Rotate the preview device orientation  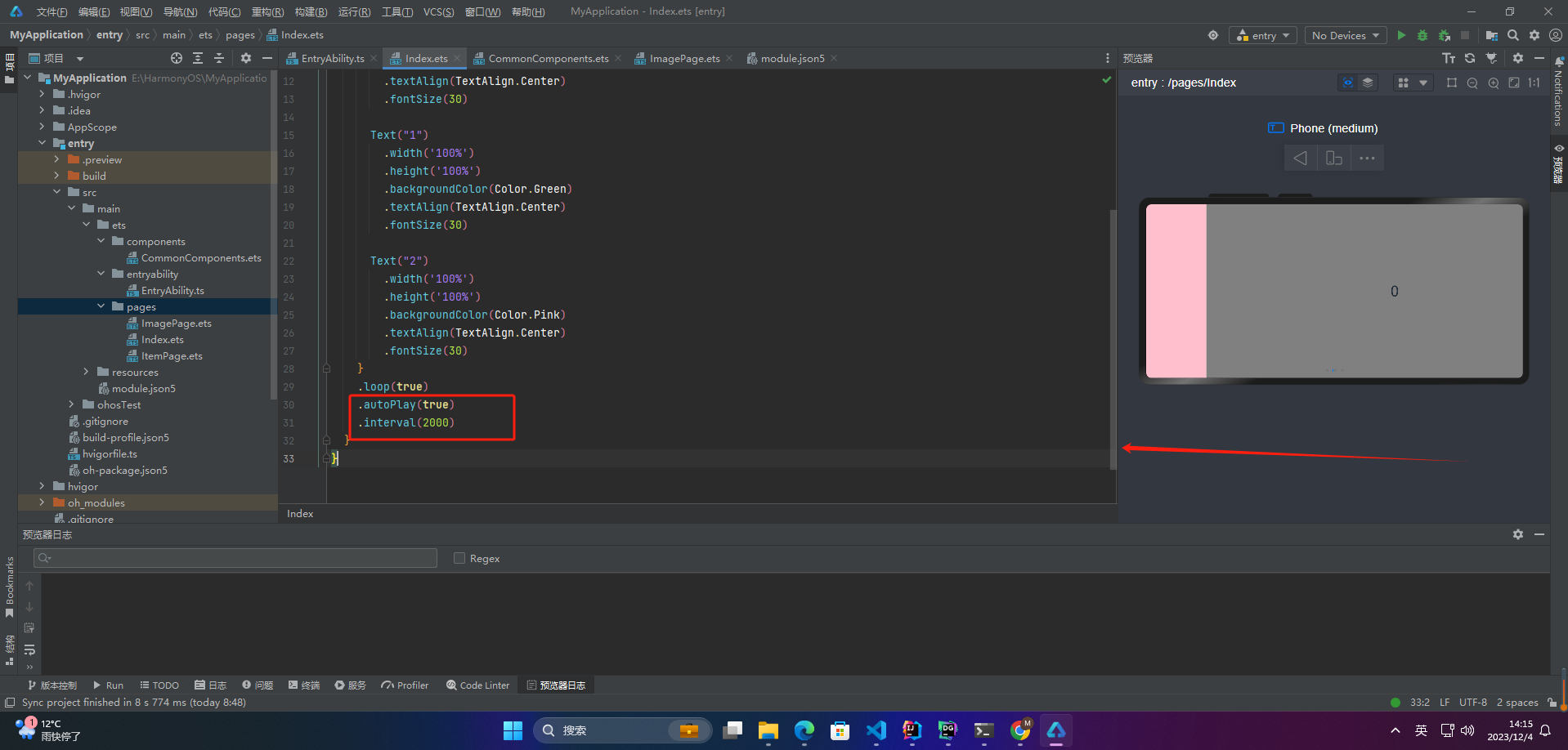point(1334,158)
